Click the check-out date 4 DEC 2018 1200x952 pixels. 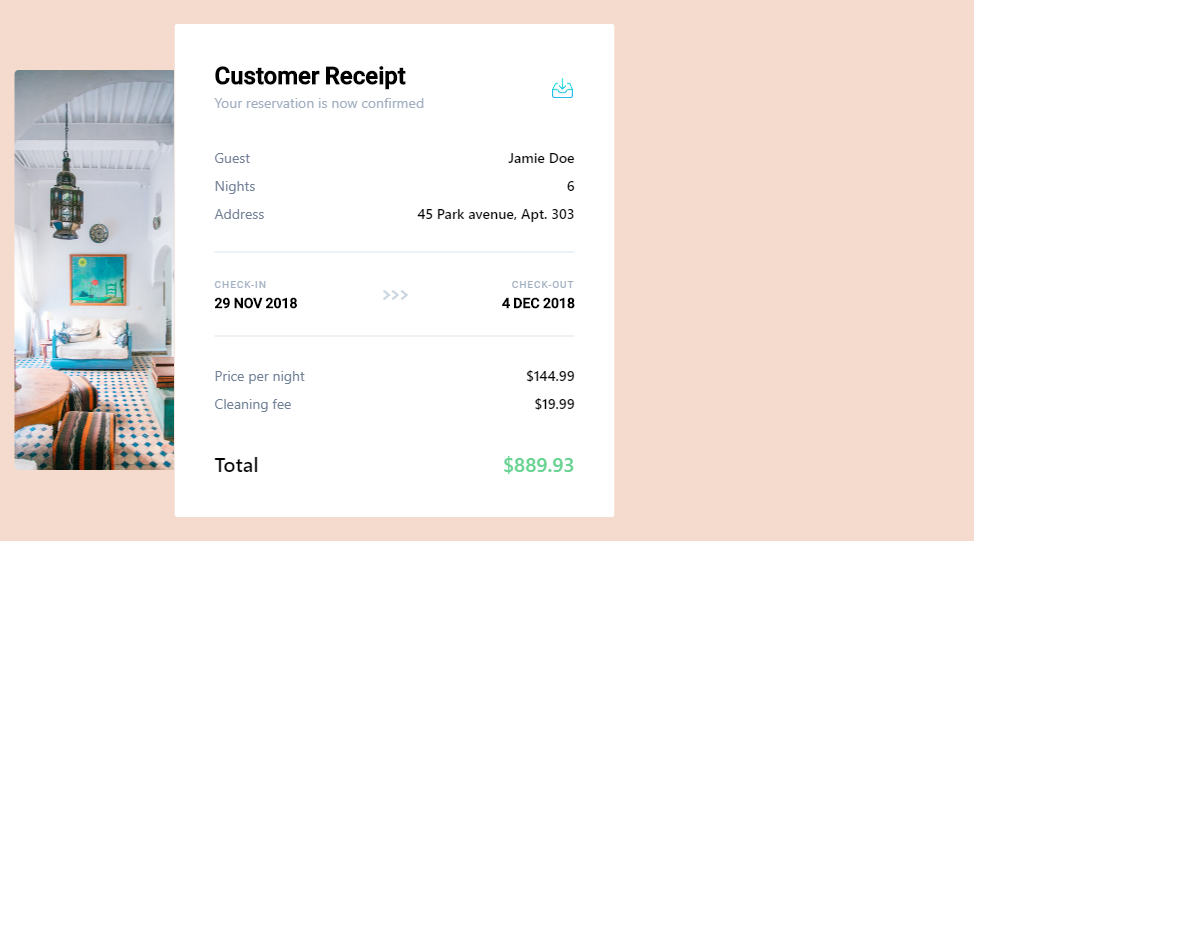[538, 303]
